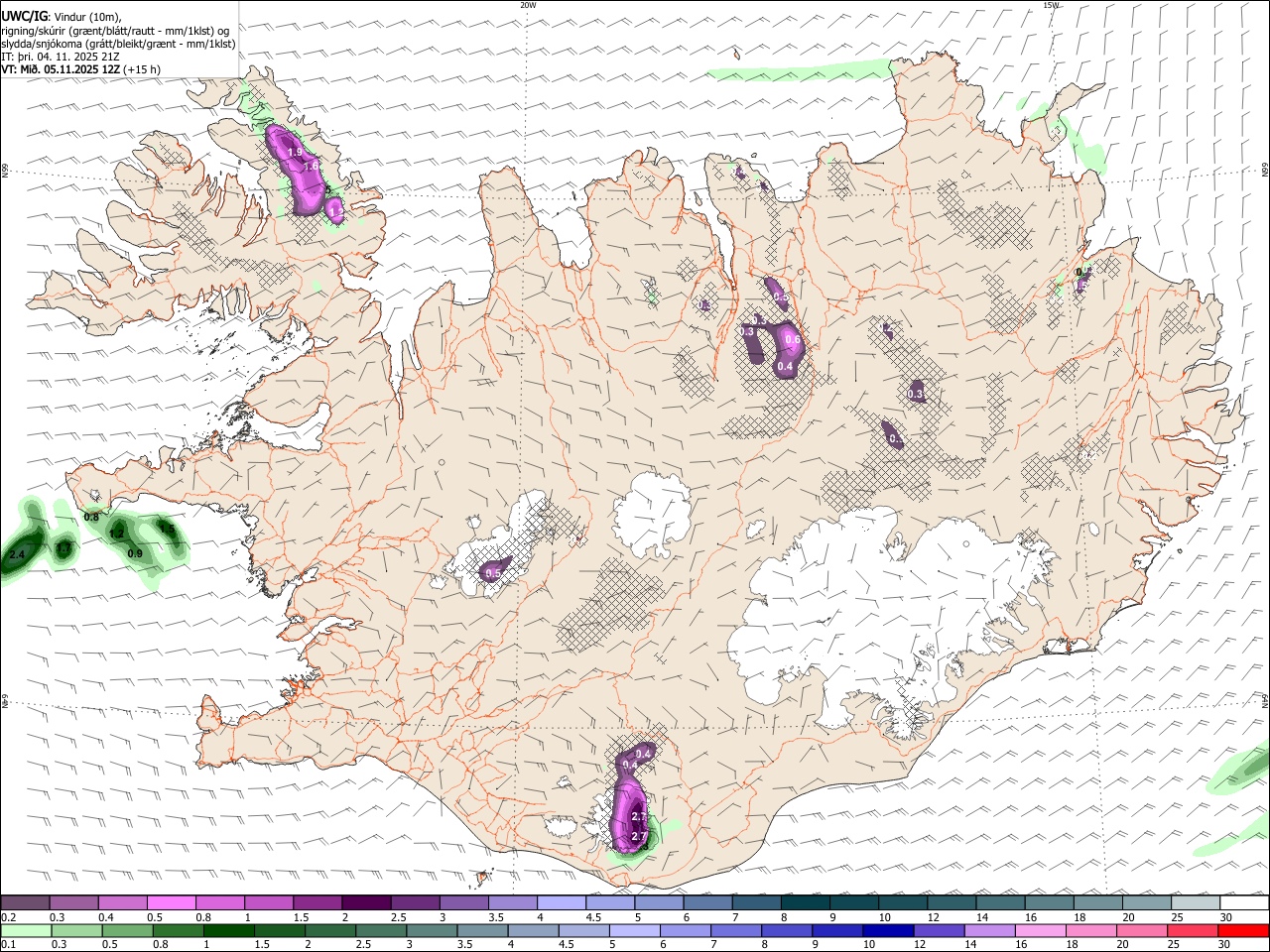Screen dimensions: 1270x952
Task: Click the 2.4 rain value off the west coast
Action: point(16,554)
